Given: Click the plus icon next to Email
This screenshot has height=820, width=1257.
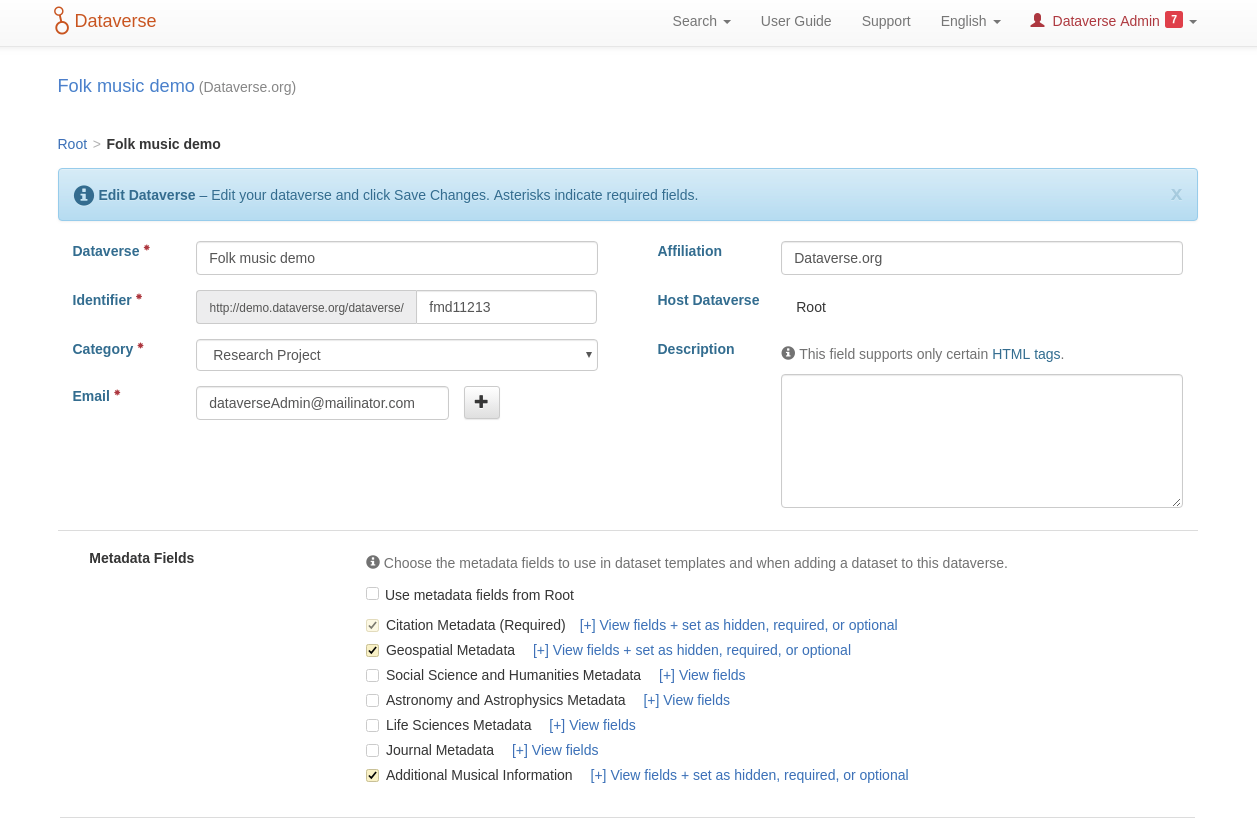Looking at the screenshot, I should click(x=481, y=402).
